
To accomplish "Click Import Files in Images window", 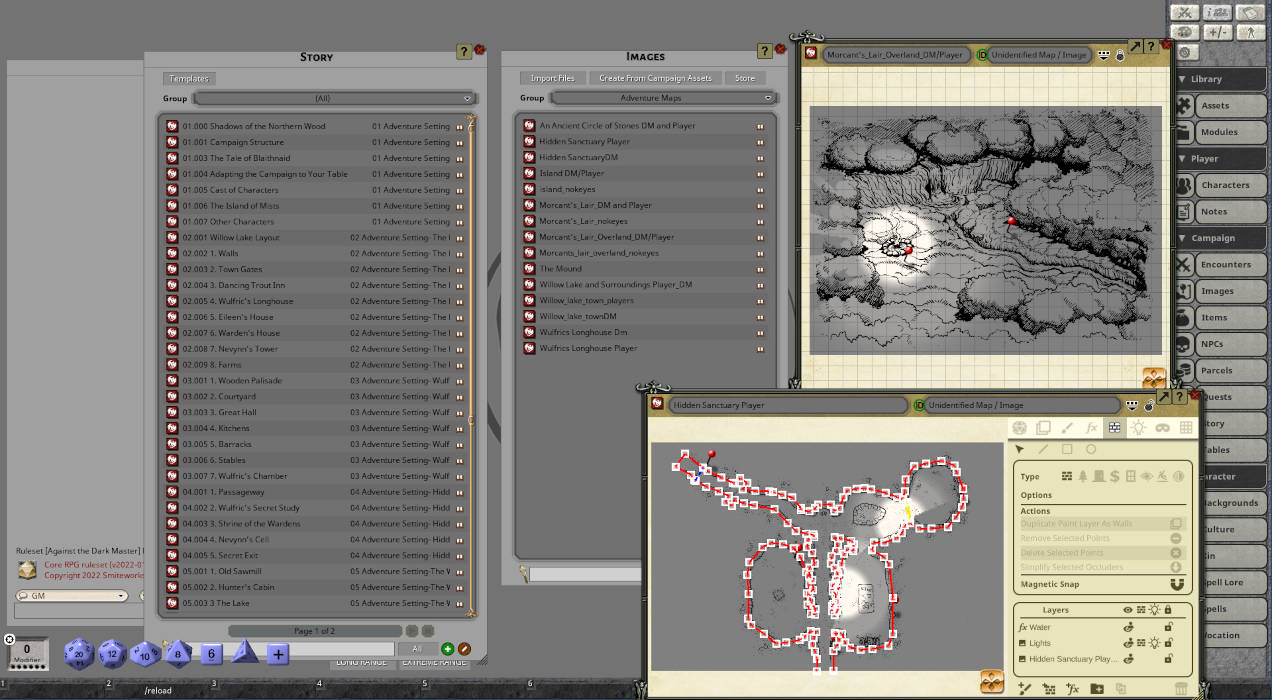I will pos(552,78).
